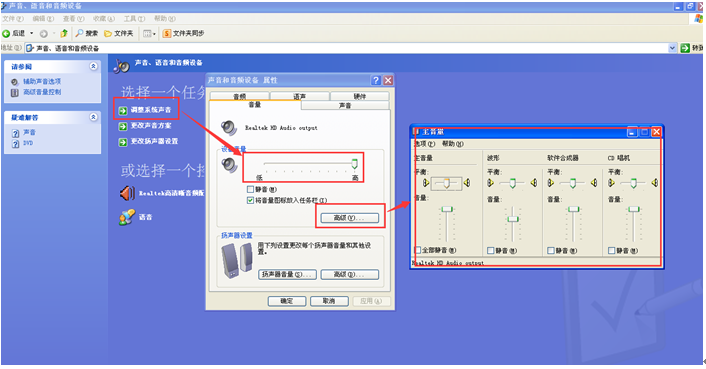This screenshot has height=369, width=706.
Task: Switch to the 语声 tab
Action: tap(299, 96)
